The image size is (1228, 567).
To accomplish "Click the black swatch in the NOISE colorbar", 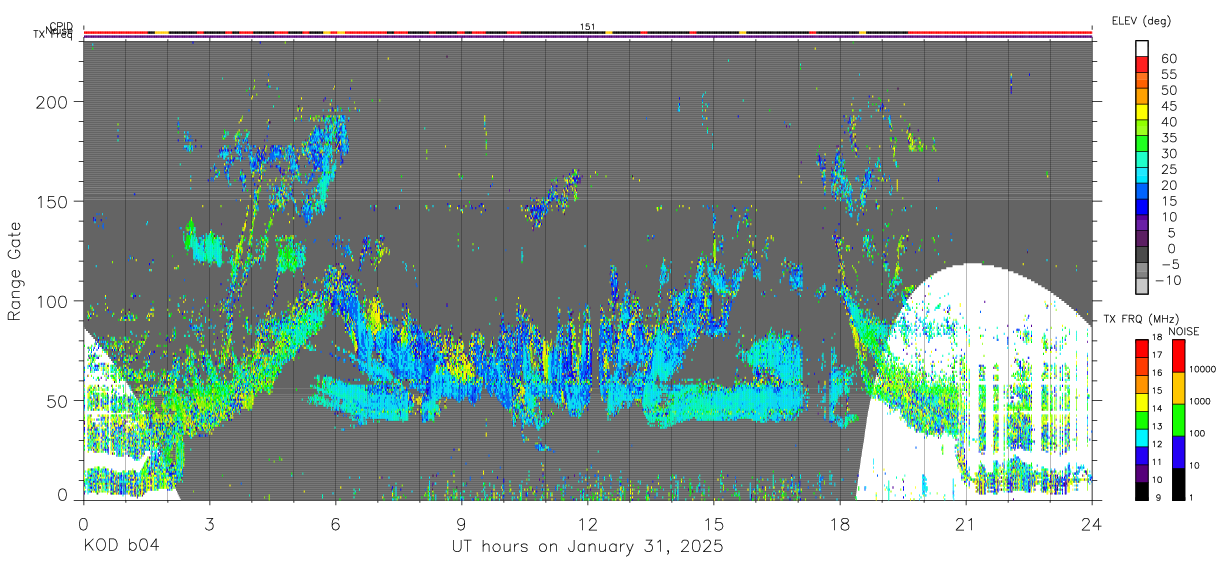I will click(1177, 483).
